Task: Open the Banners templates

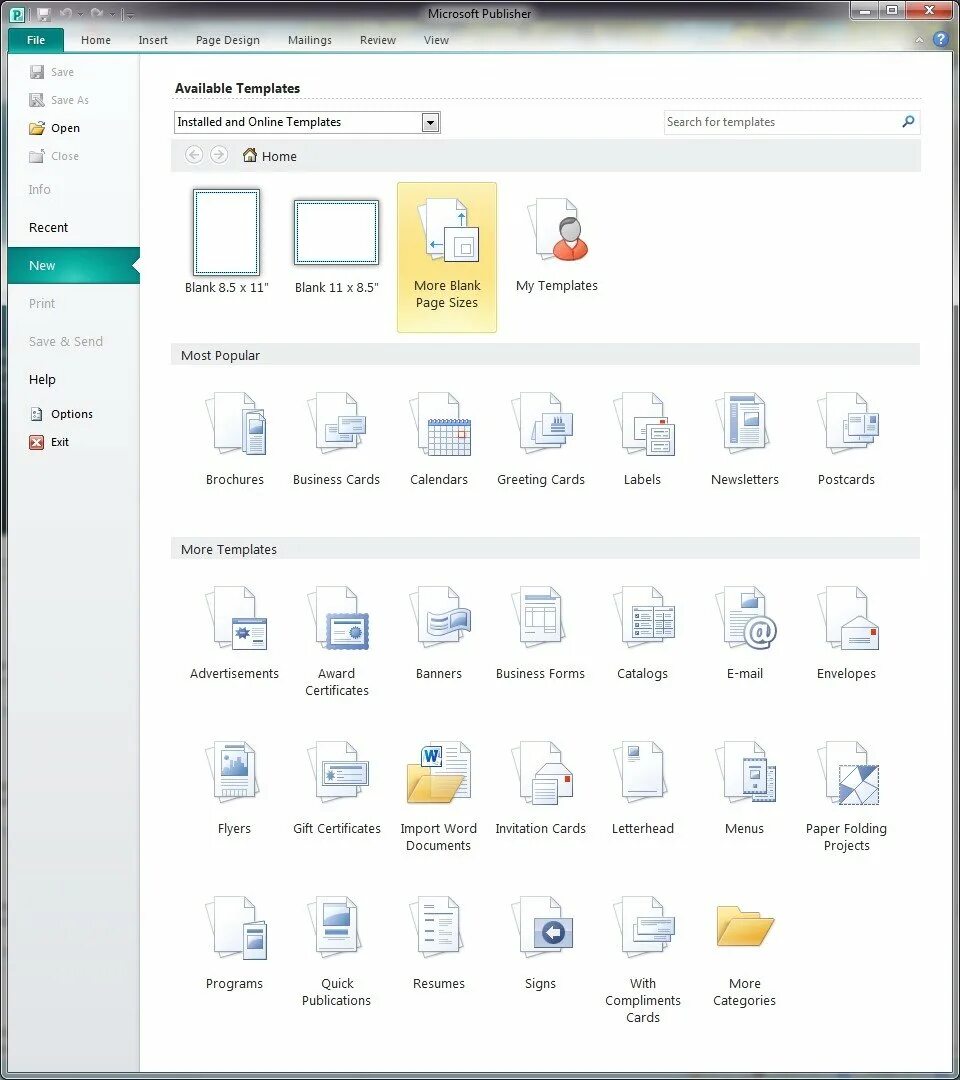Action: (439, 634)
